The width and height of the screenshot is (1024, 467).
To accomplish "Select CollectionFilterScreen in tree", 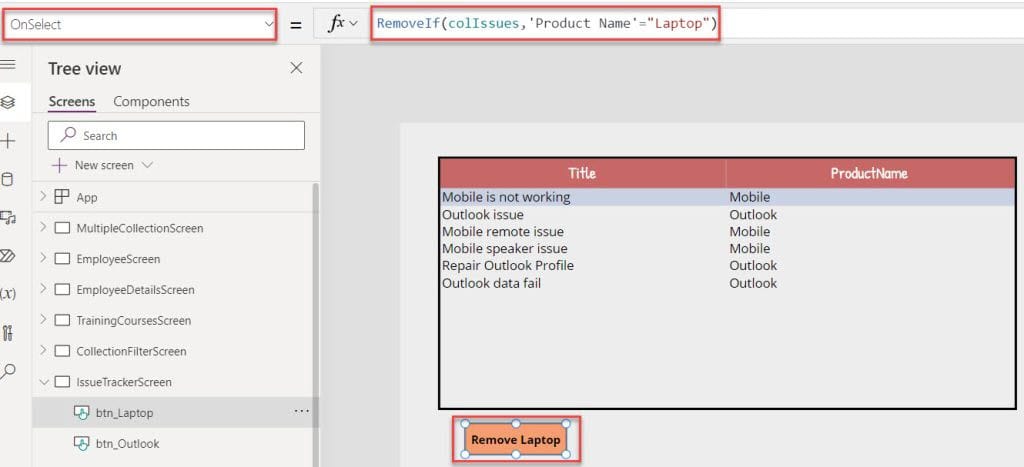I will (x=131, y=351).
